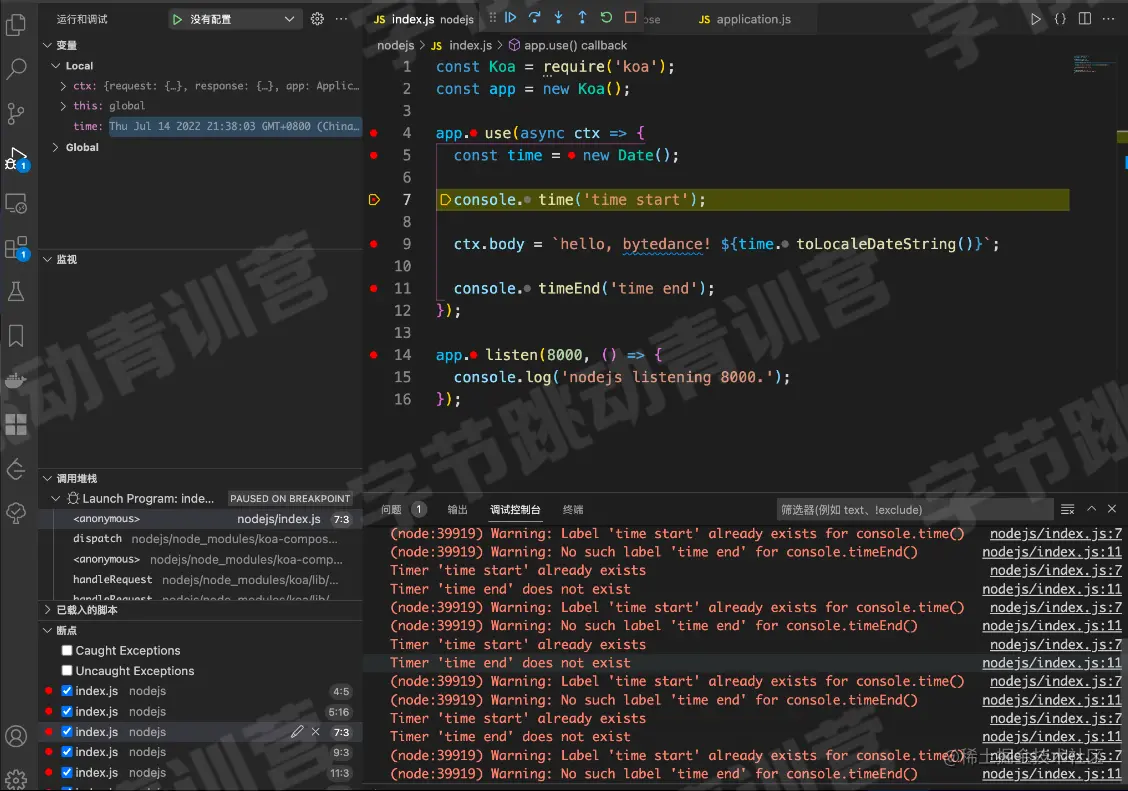Image resolution: width=1128 pixels, height=791 pixels.
Task: Uncheck the index.js 11:3 breakpoint
Action: coord(67,773)
